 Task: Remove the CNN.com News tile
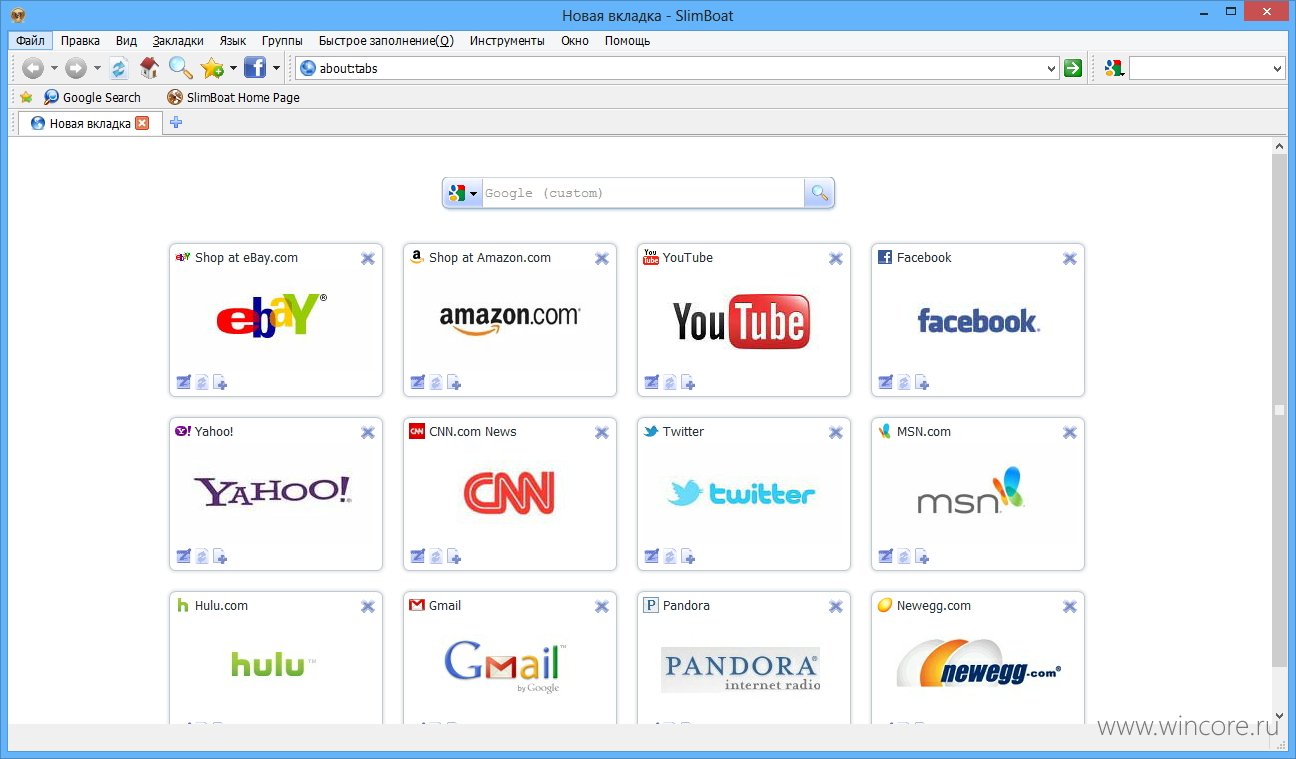pyautogui.click(x=602, y=432)
